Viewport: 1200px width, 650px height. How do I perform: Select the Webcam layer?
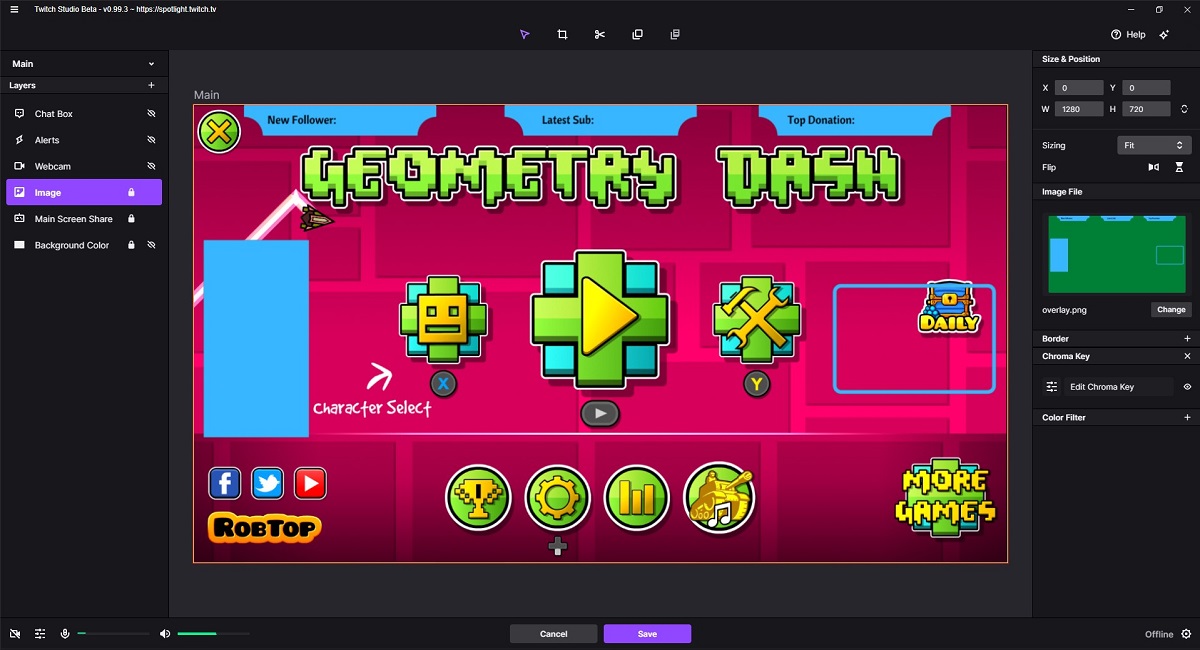84,166
